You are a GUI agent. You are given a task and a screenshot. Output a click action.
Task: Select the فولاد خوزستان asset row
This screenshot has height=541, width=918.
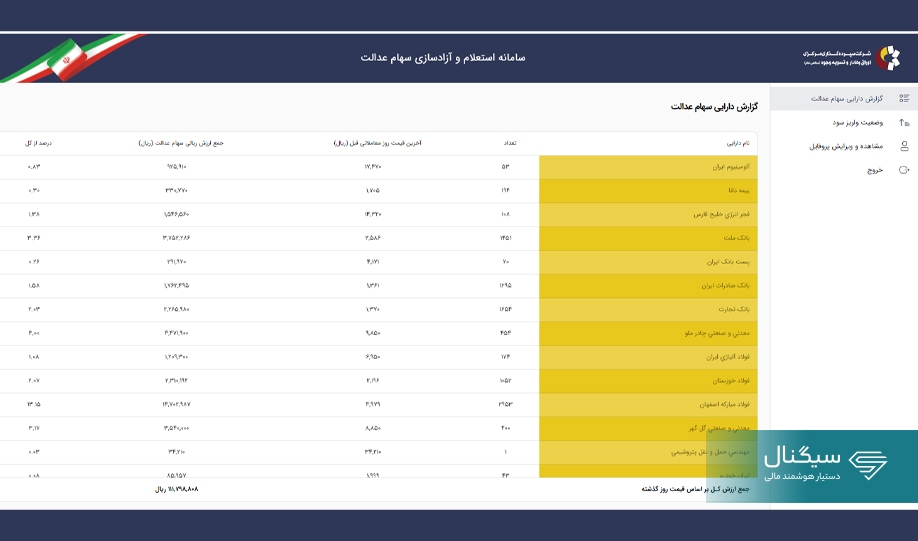648,381
